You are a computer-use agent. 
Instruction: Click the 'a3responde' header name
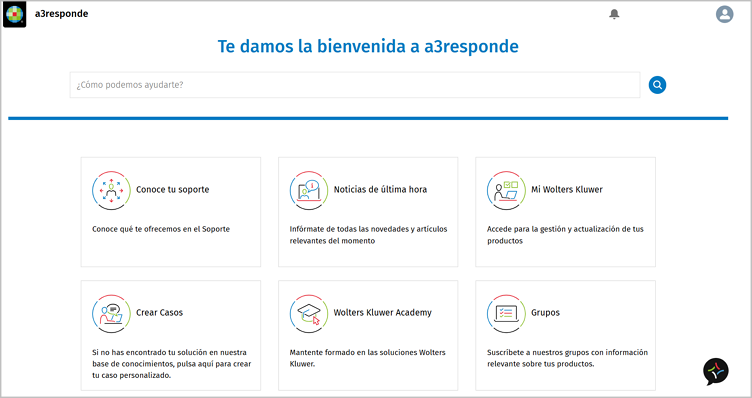[61, 14]
